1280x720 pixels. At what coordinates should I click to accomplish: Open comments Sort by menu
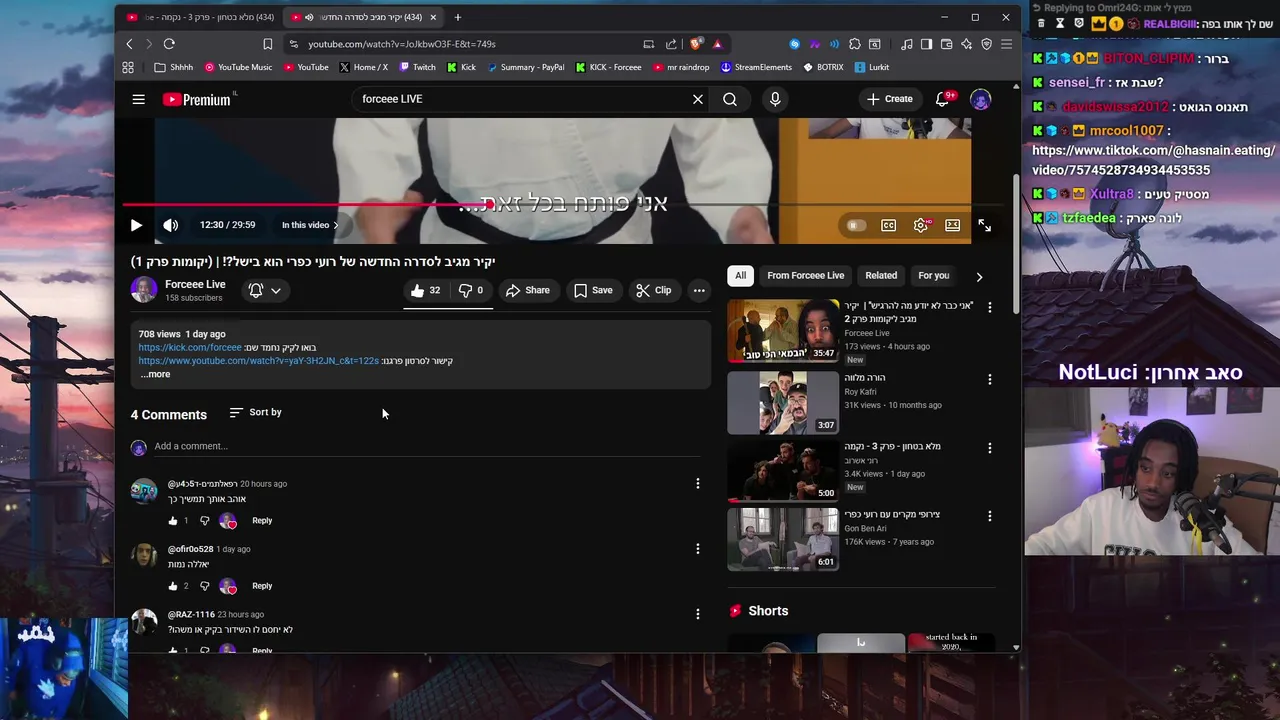256,412
